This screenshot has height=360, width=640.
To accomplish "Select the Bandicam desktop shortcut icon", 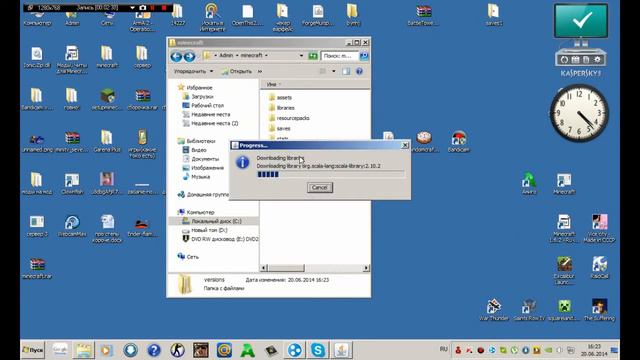I will pos(458,142).
